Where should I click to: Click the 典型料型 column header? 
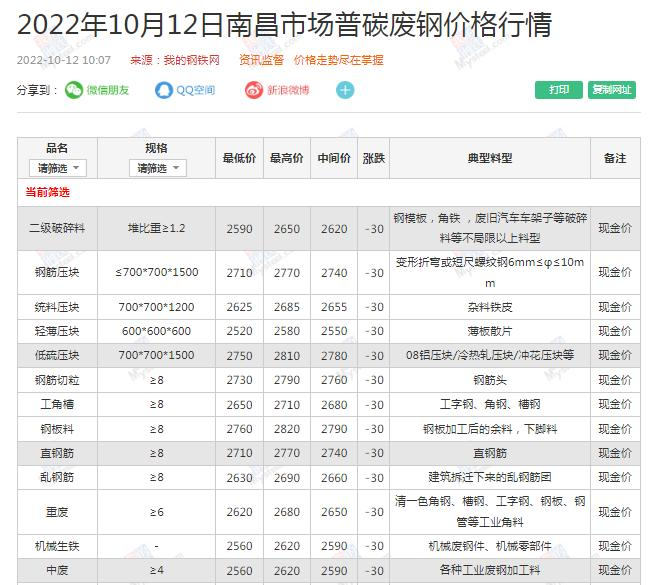click(490, 158)
